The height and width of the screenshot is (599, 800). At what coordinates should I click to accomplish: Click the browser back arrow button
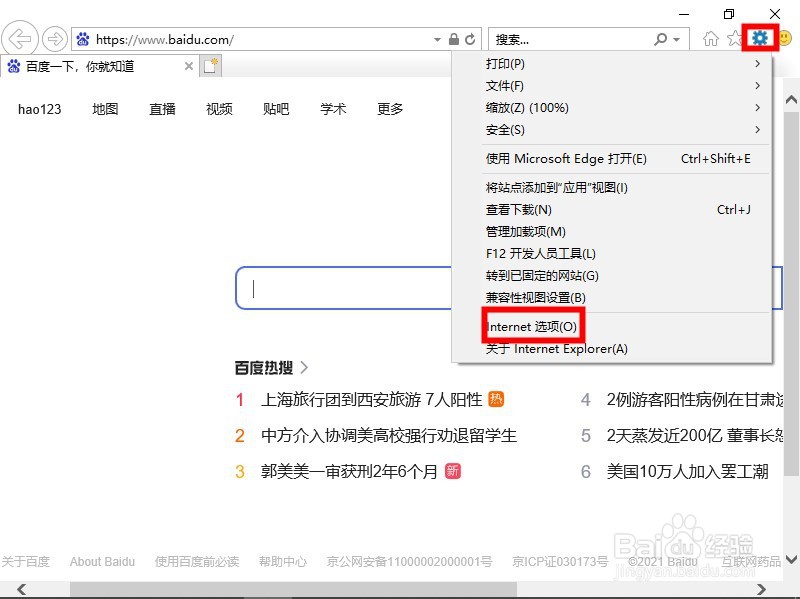pyautogui.click(x=20, y=38)
